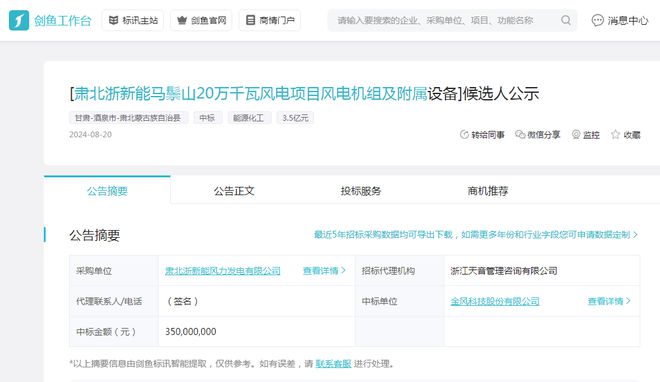660x382 pixels.
Task: Click the 转给同事 forward icon
Action: tap(464, 135)
